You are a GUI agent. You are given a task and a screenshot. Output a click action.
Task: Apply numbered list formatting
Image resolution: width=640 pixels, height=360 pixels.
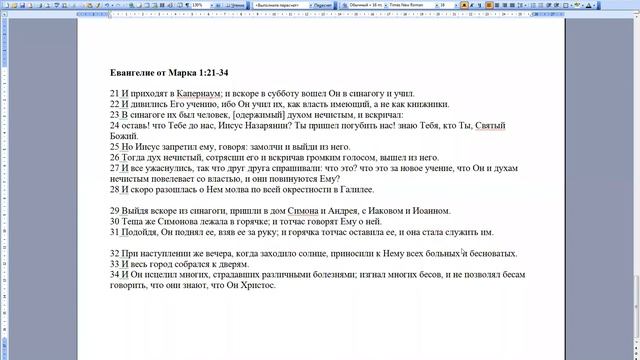tap(533, 5)
